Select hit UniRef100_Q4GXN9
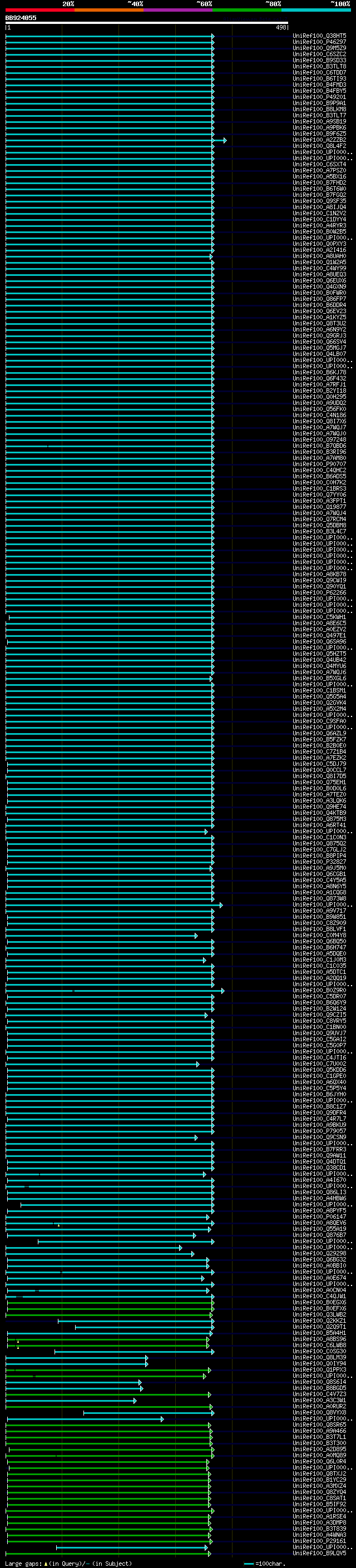Screen dimensions: 356x1568 point(319,286)
